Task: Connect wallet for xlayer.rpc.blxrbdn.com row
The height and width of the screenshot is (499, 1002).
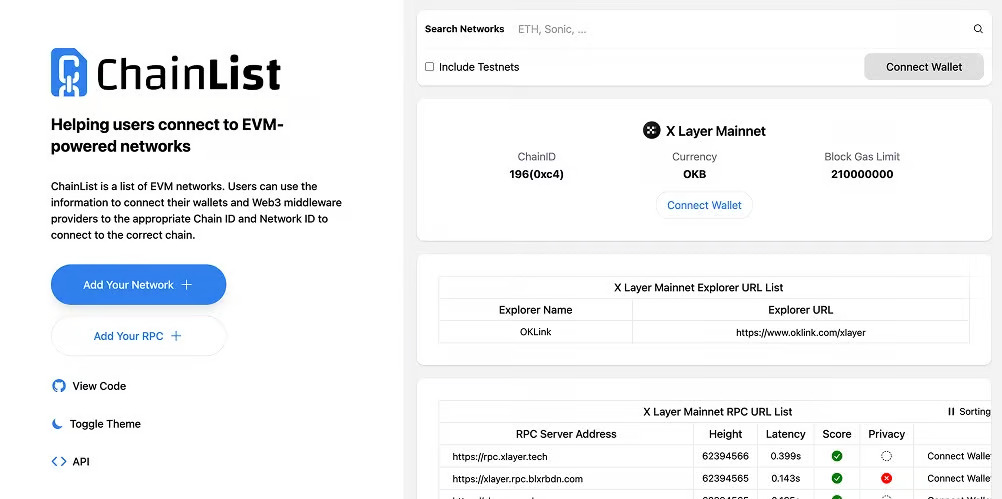Action: pos(959,479)
